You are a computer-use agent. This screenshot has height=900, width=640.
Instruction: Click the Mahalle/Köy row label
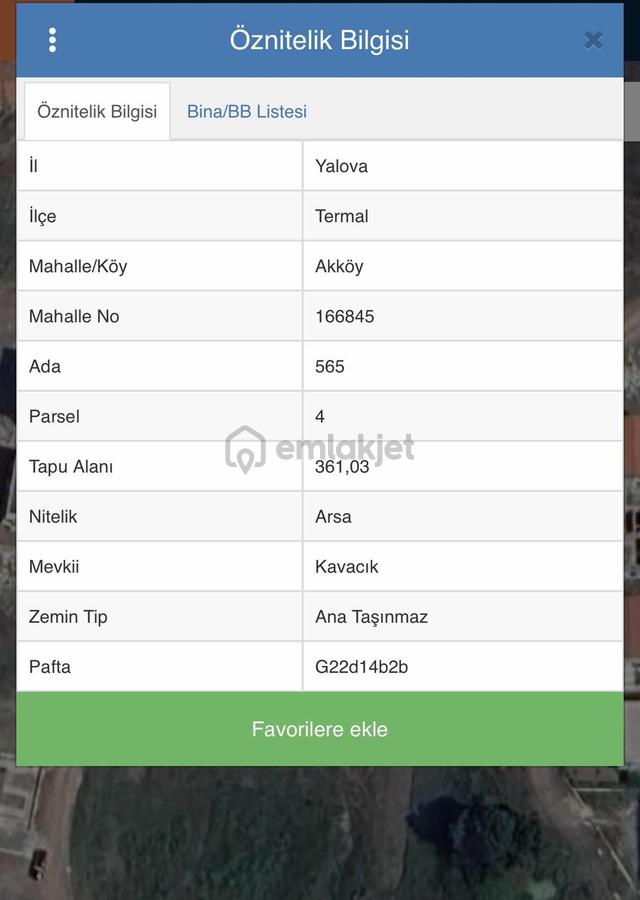[x=78, y=266]
